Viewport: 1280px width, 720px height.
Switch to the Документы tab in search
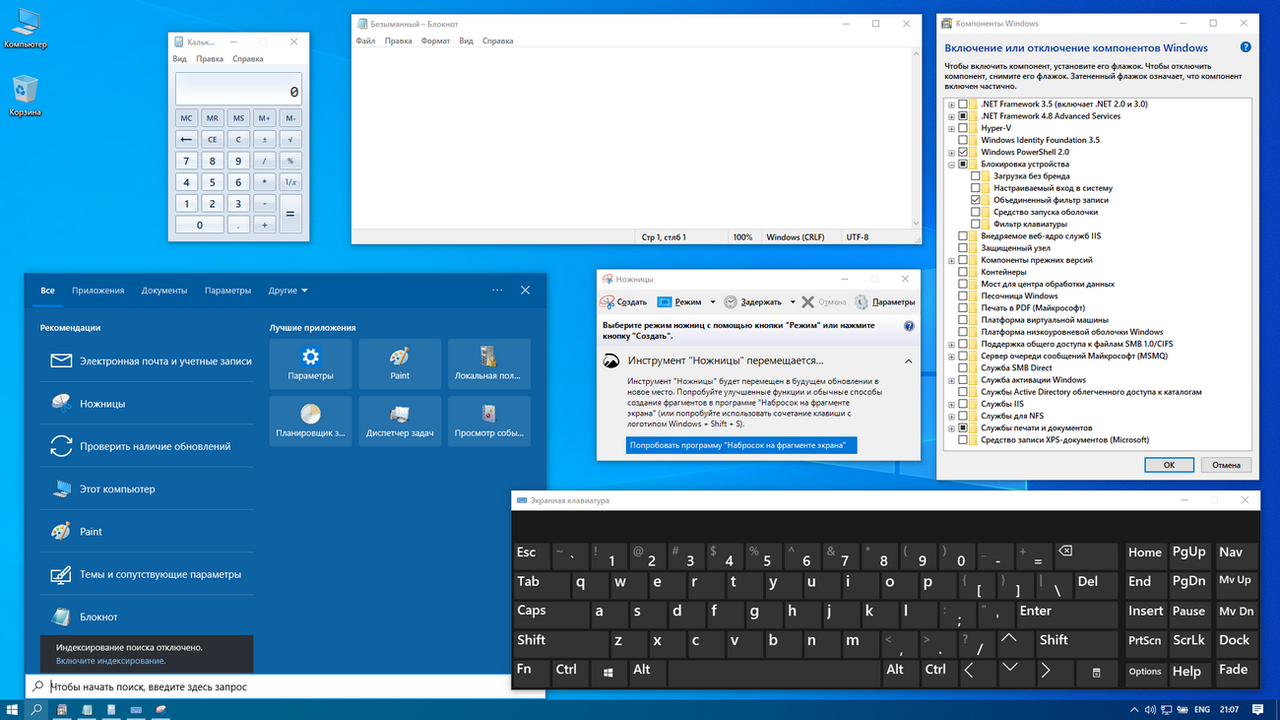[x=164, y=291]
